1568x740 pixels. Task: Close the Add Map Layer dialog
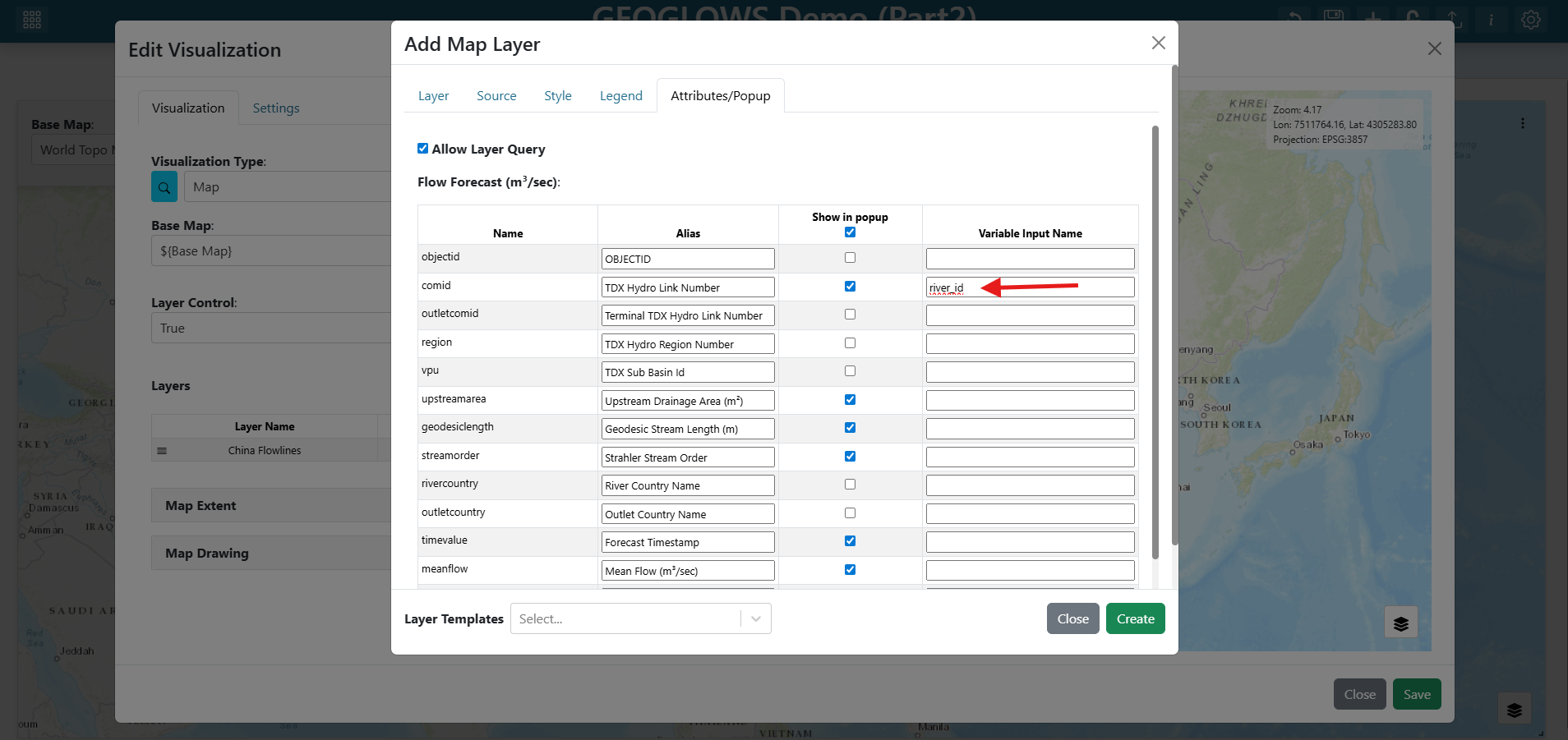click(1158, 43)
